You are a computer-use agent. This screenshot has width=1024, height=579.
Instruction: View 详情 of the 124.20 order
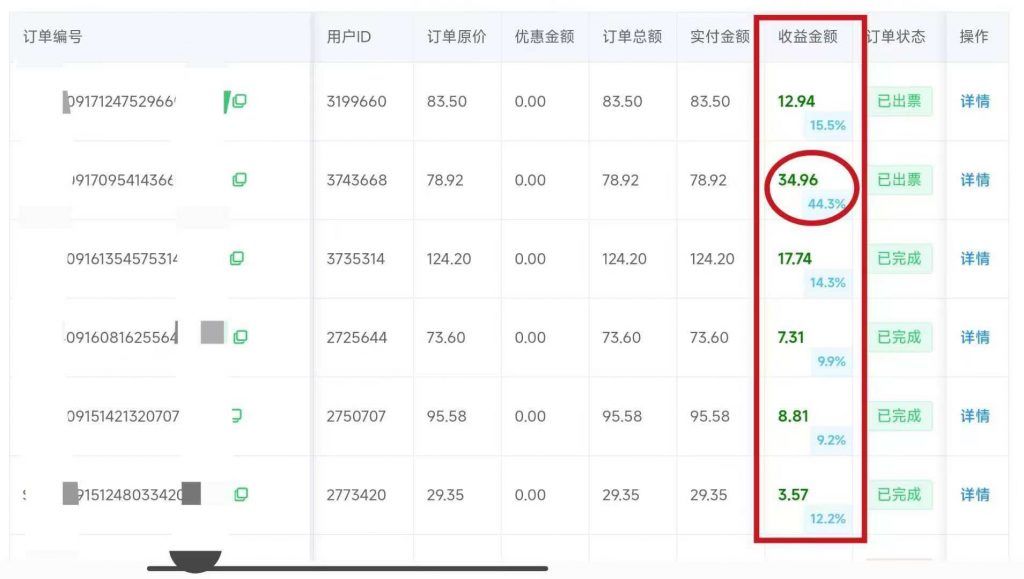974,258
